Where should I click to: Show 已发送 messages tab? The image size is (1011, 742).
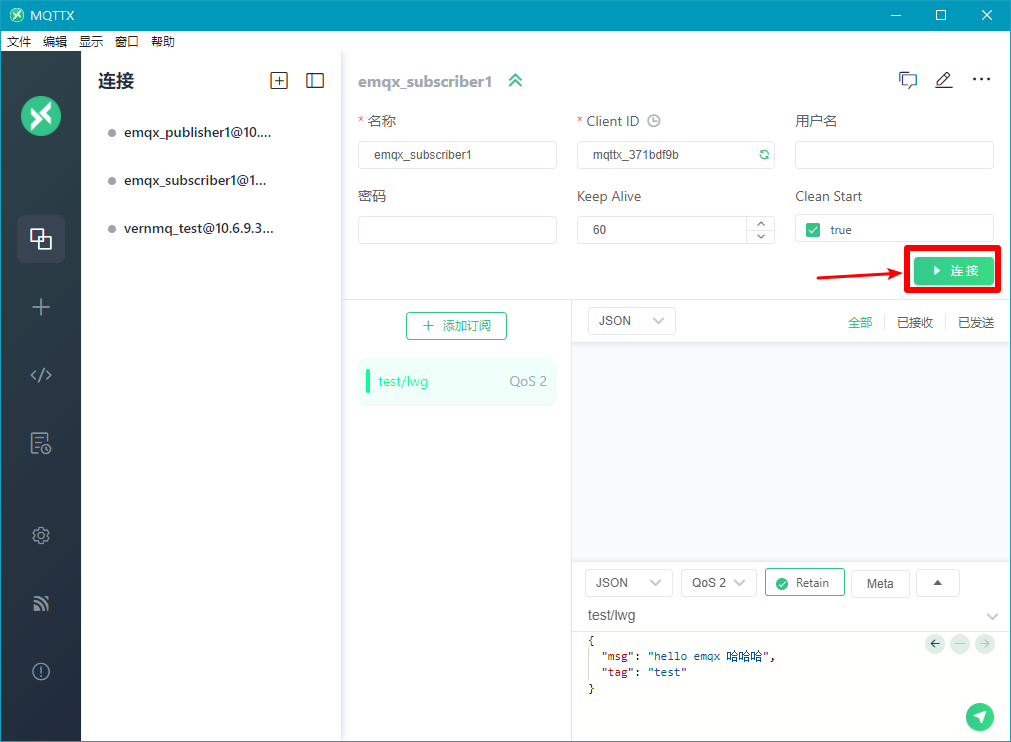pyautogui.click(x=976, y=322)
